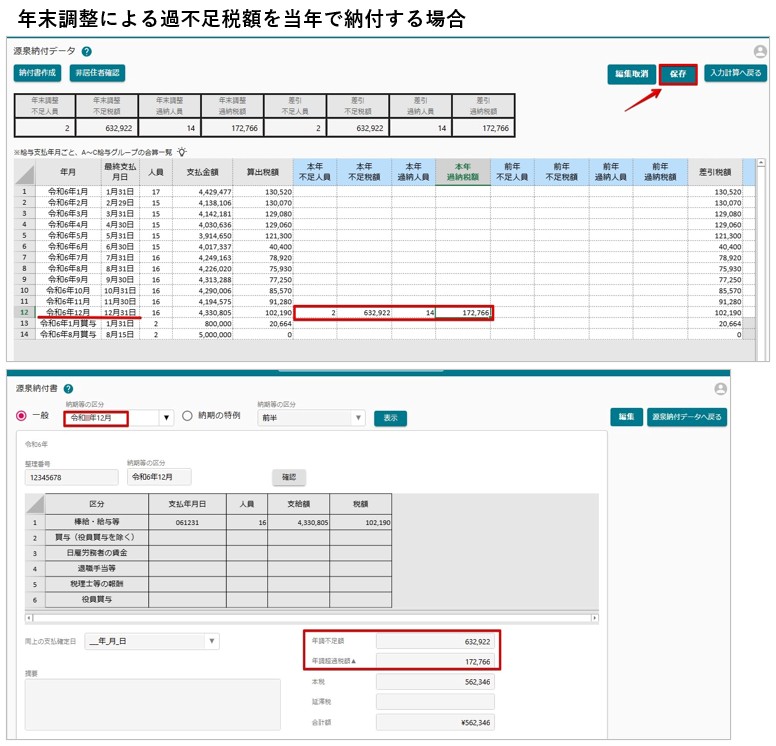Click the 表示 button
This screenshot has width=776, height=746.
tap(390, 418)
